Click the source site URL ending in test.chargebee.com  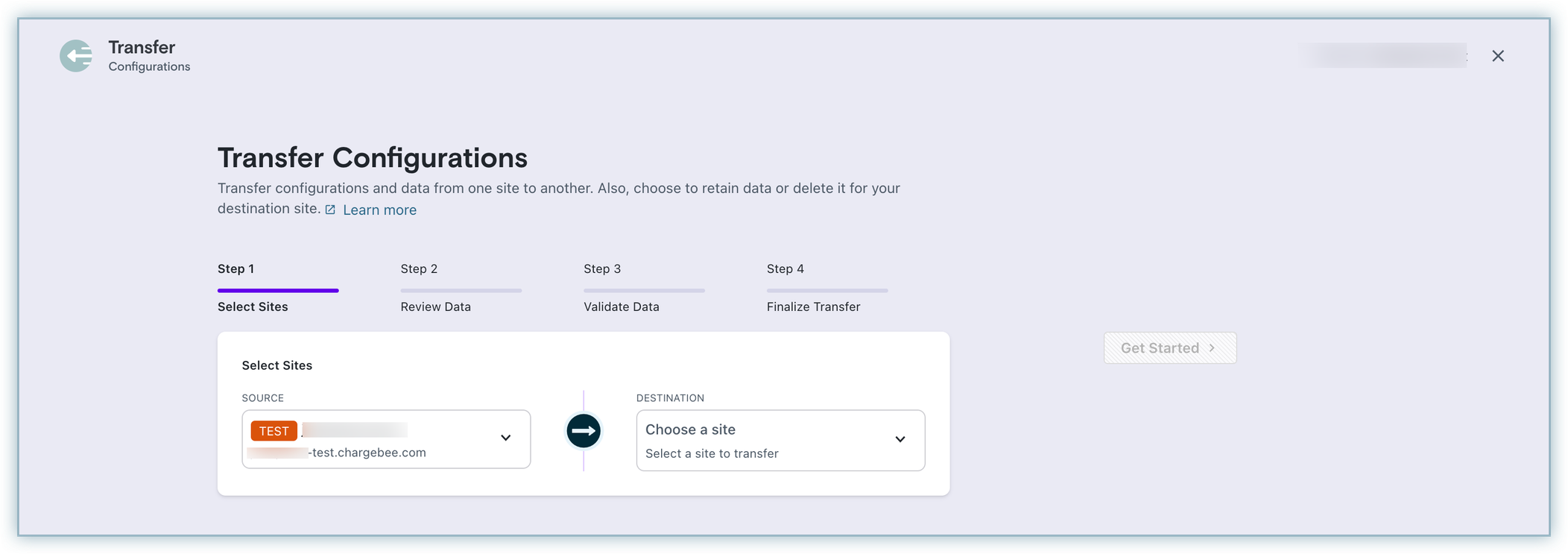pyautogui.click(x=367, y=453)
